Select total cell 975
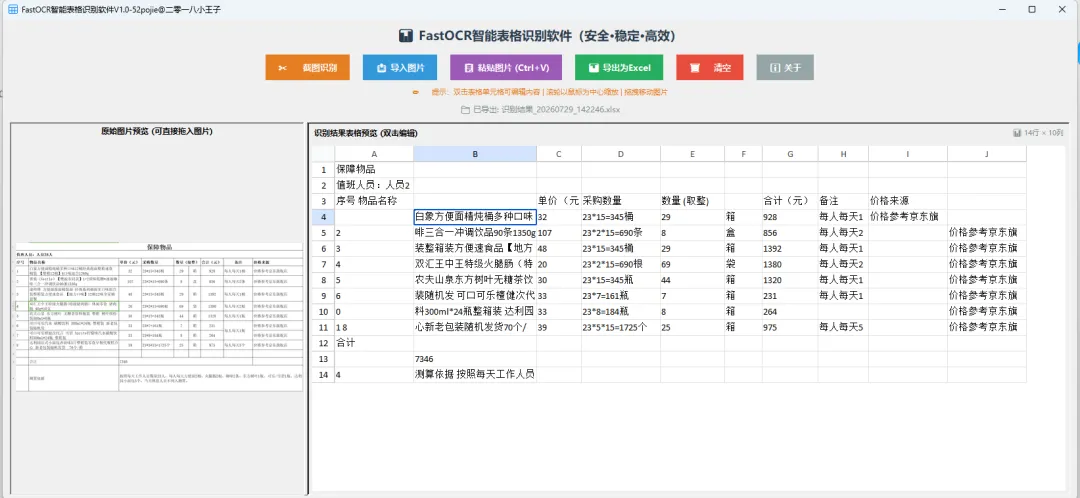Viewport: 1080px width, 498px height. [790, 327]
